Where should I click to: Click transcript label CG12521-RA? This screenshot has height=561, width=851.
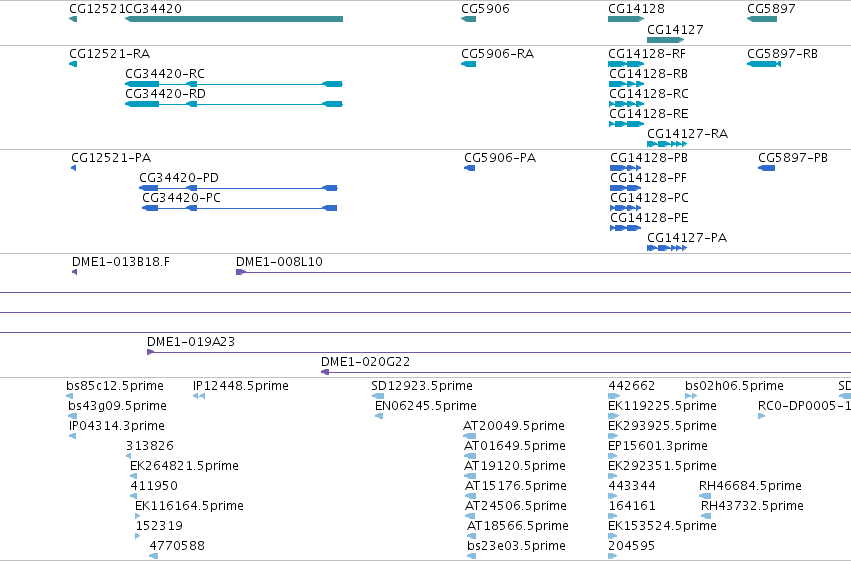[110, 54]
